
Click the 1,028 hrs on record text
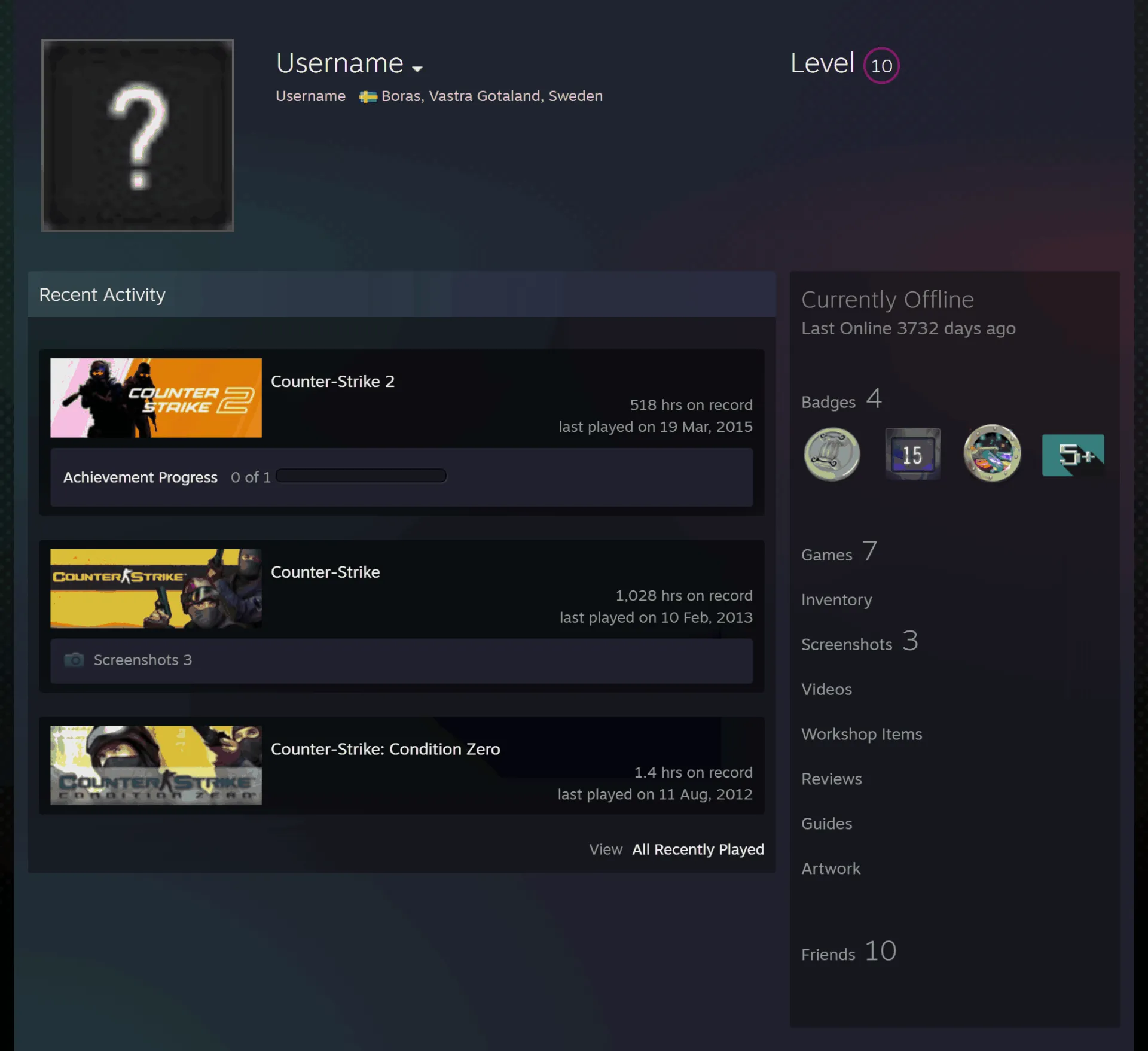[x=684, y=596]
